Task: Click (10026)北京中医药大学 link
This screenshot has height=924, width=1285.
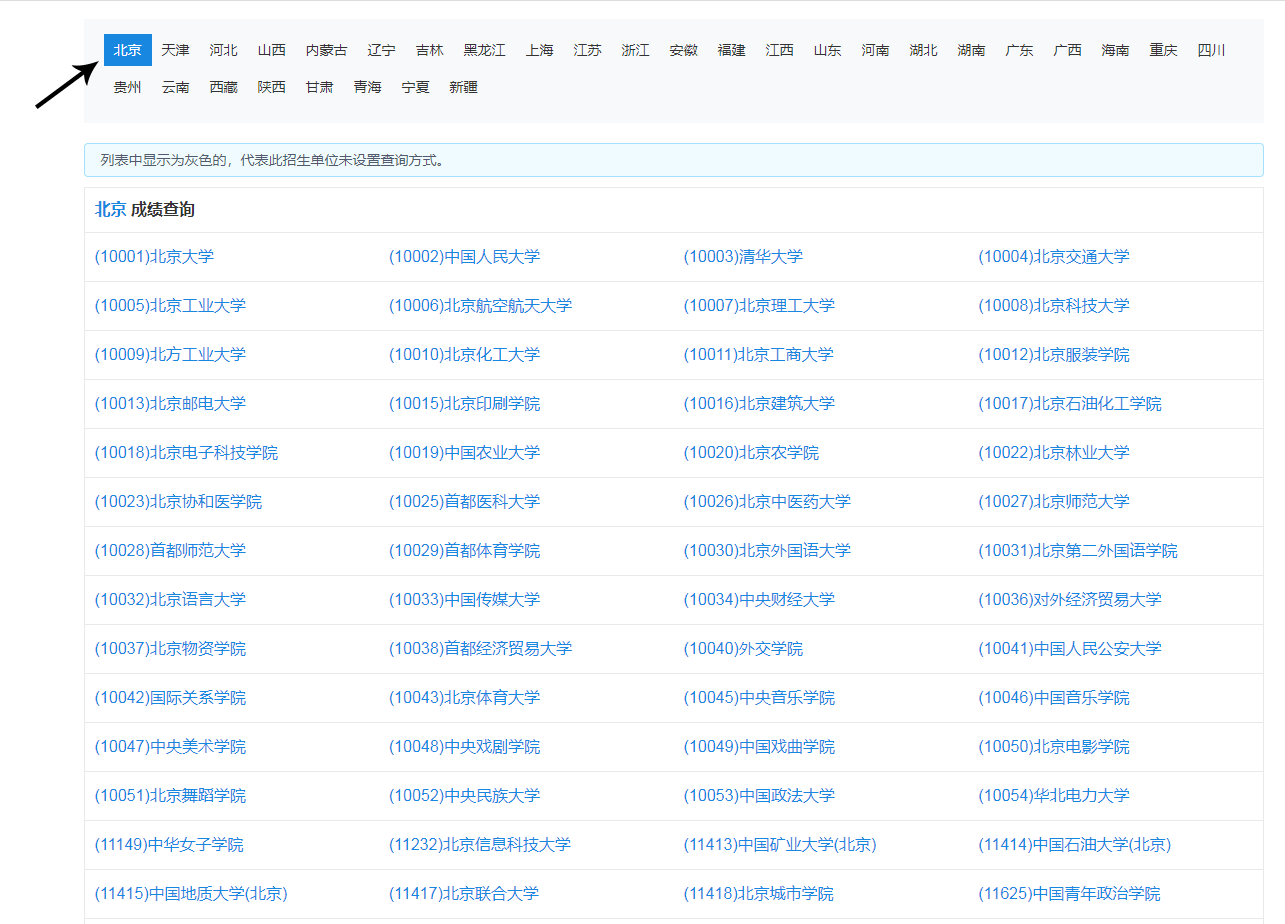Action: pyautogui.click(x=767, y=502)
